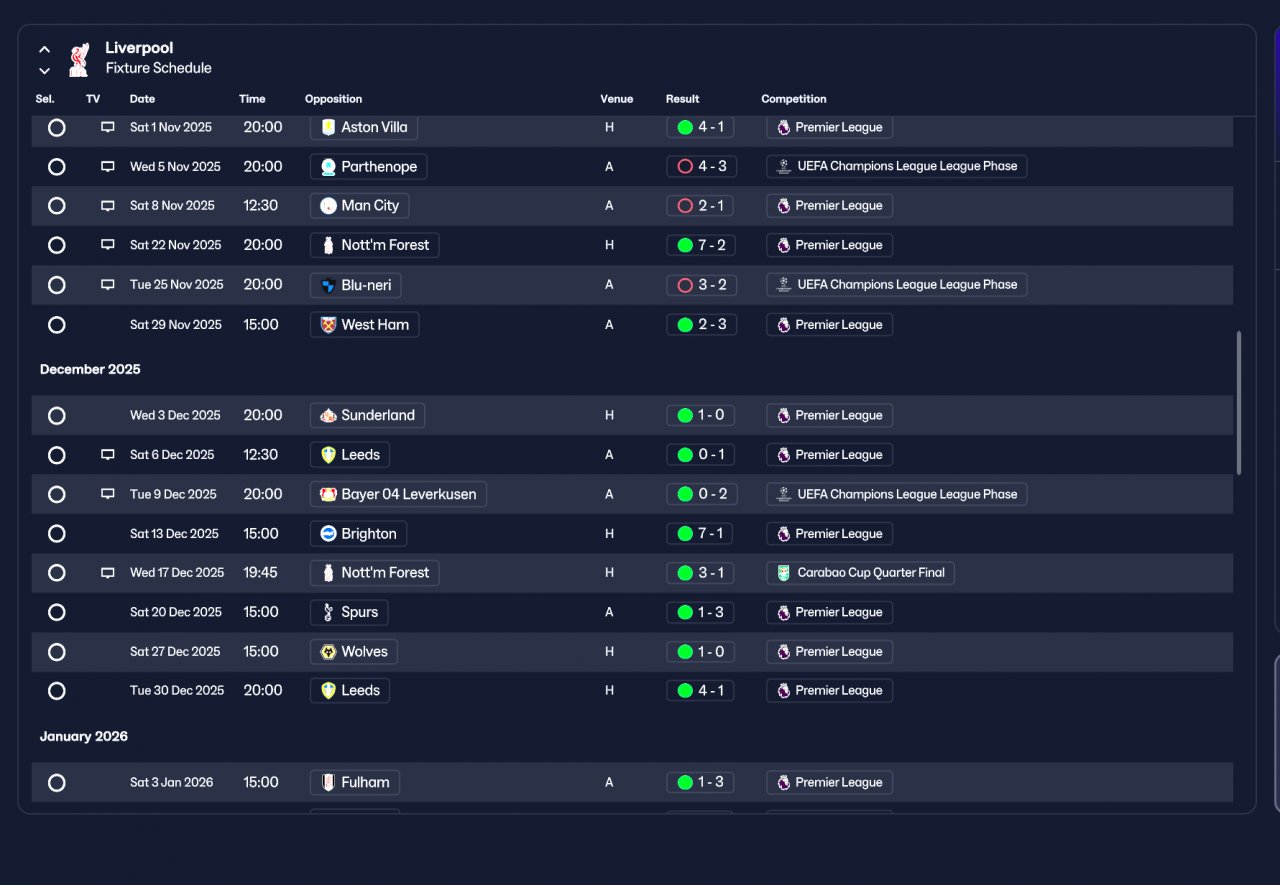Select the Man City fixture radio button
This screenshot has width=1280, height=885.
tap(57, 206)
